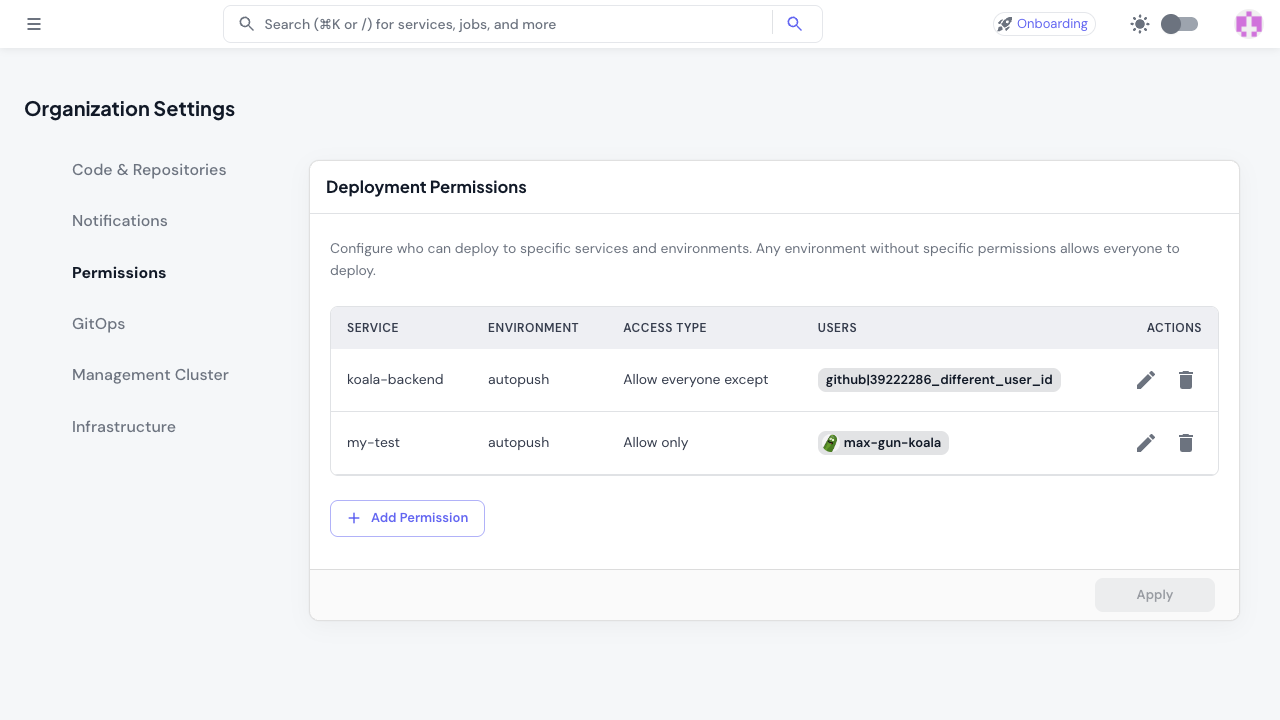The image size is (1280, 720).
Task: Click the search input field
Action: click(x=500, y=23)
